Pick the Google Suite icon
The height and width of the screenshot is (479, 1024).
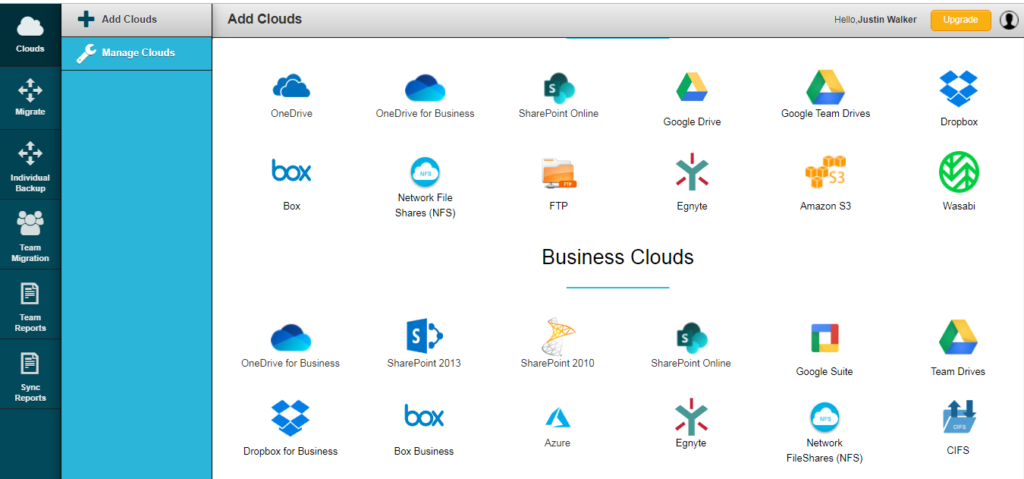pyautogui.click(x=824, y=338)
